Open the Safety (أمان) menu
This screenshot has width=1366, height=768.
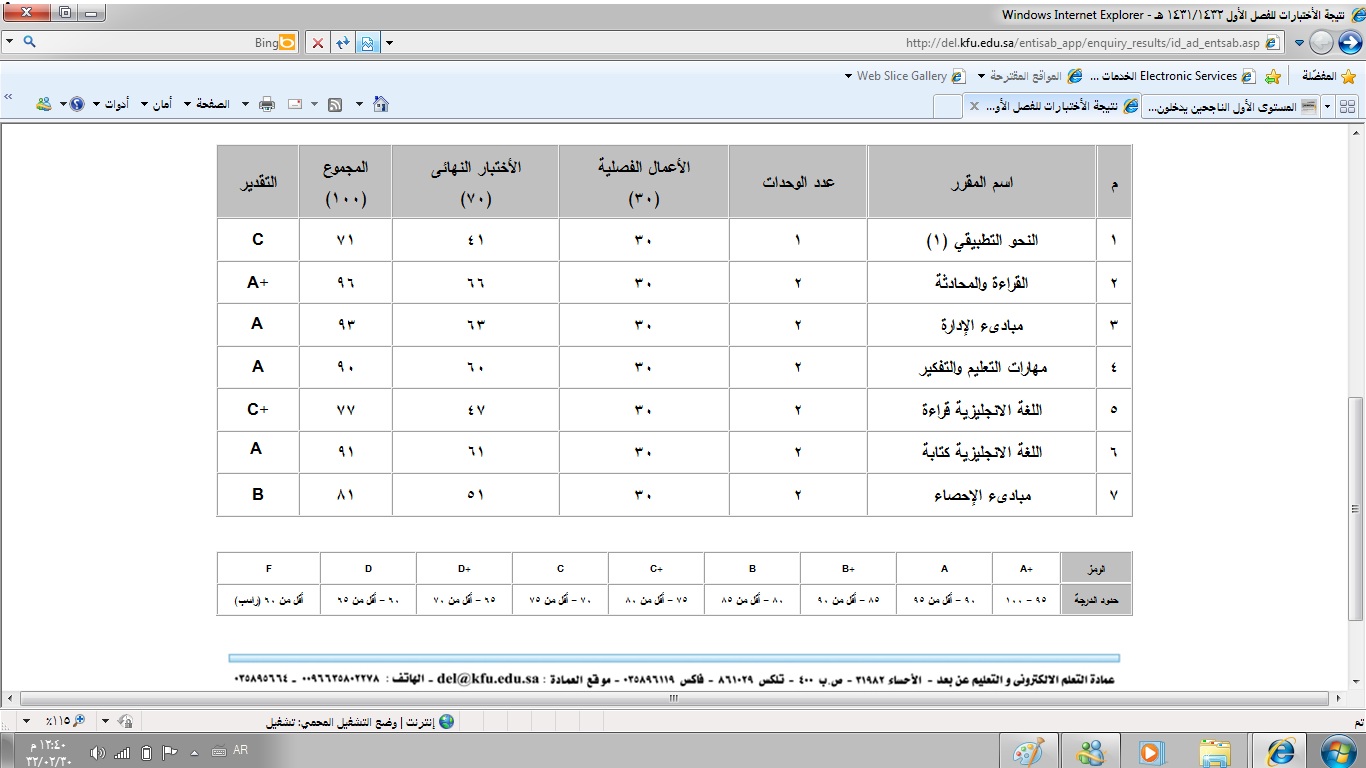point(156,104)
